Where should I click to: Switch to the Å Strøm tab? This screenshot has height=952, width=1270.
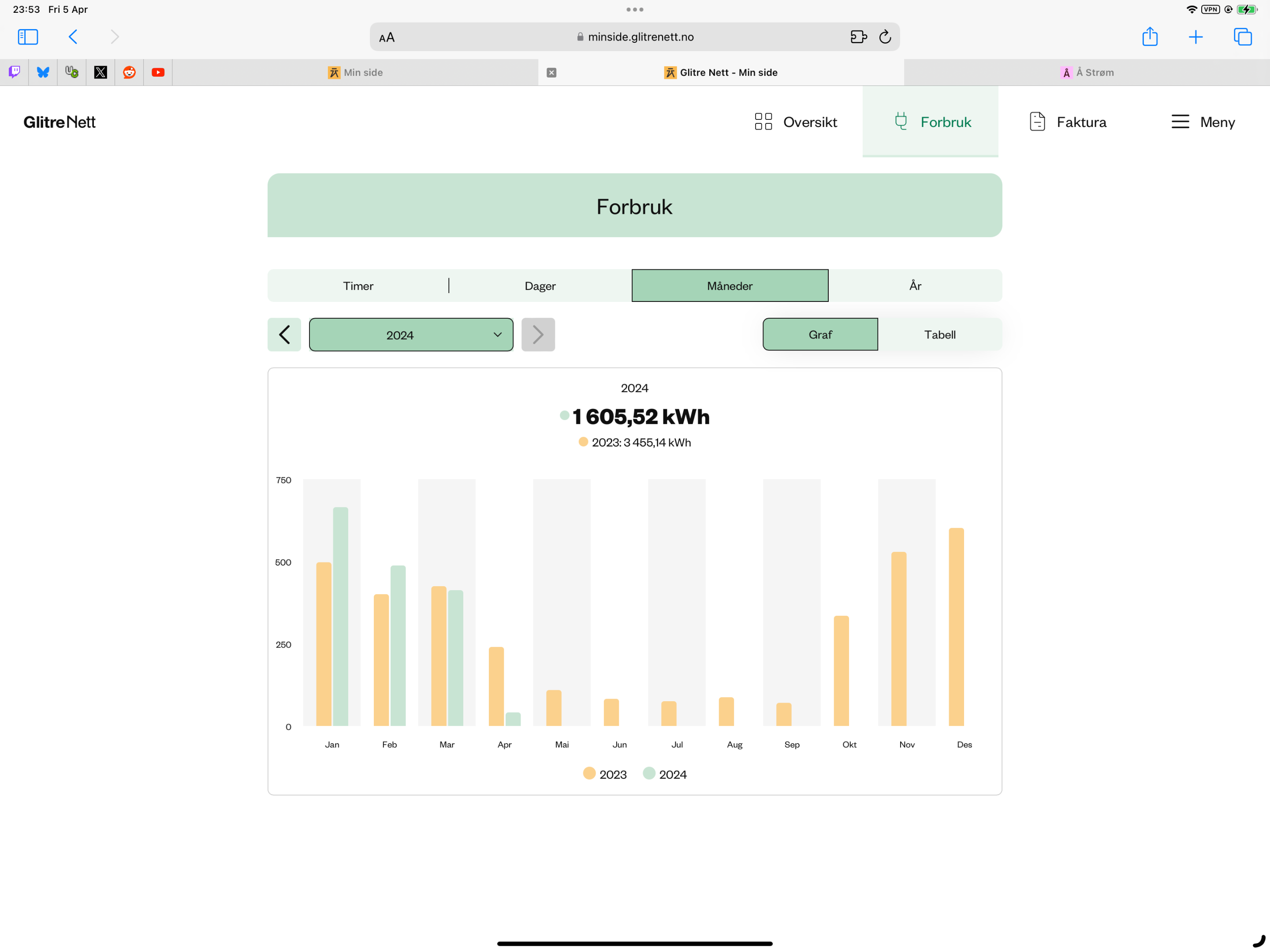coord(1087,72)
